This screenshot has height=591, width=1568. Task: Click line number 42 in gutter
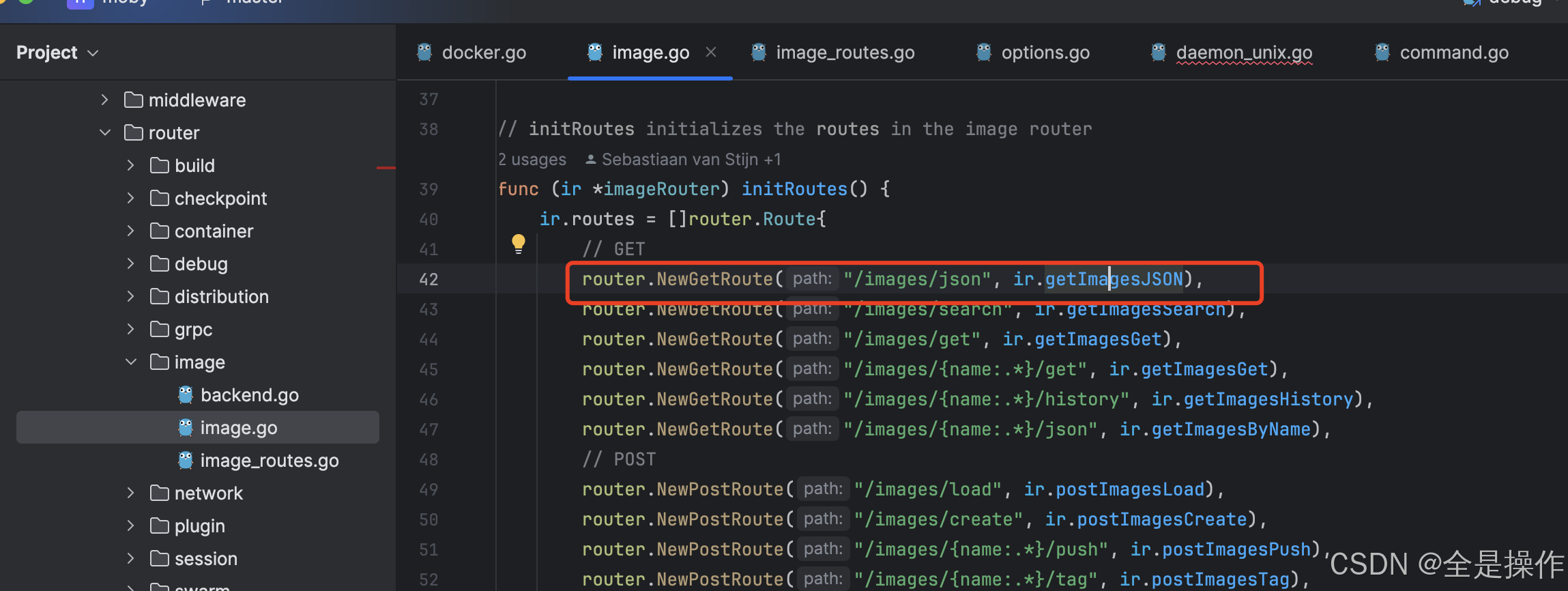point(429,279)
